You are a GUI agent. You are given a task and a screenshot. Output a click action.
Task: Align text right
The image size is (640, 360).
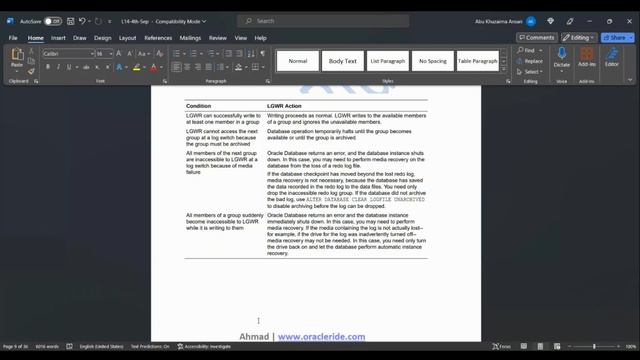(198, 67)
